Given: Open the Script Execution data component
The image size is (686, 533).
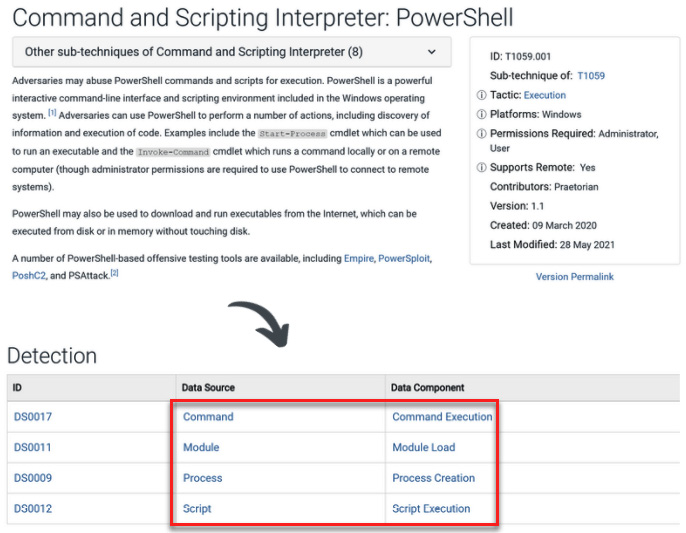Looking at the screenshot, I should [431, 508].
